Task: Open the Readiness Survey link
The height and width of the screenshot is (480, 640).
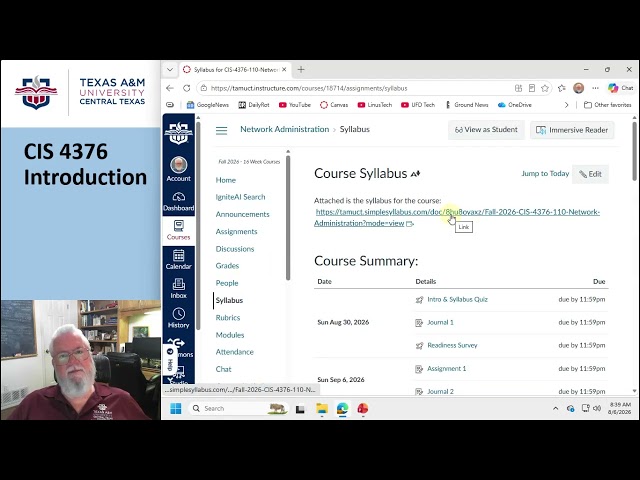Action: click(452, 345)
